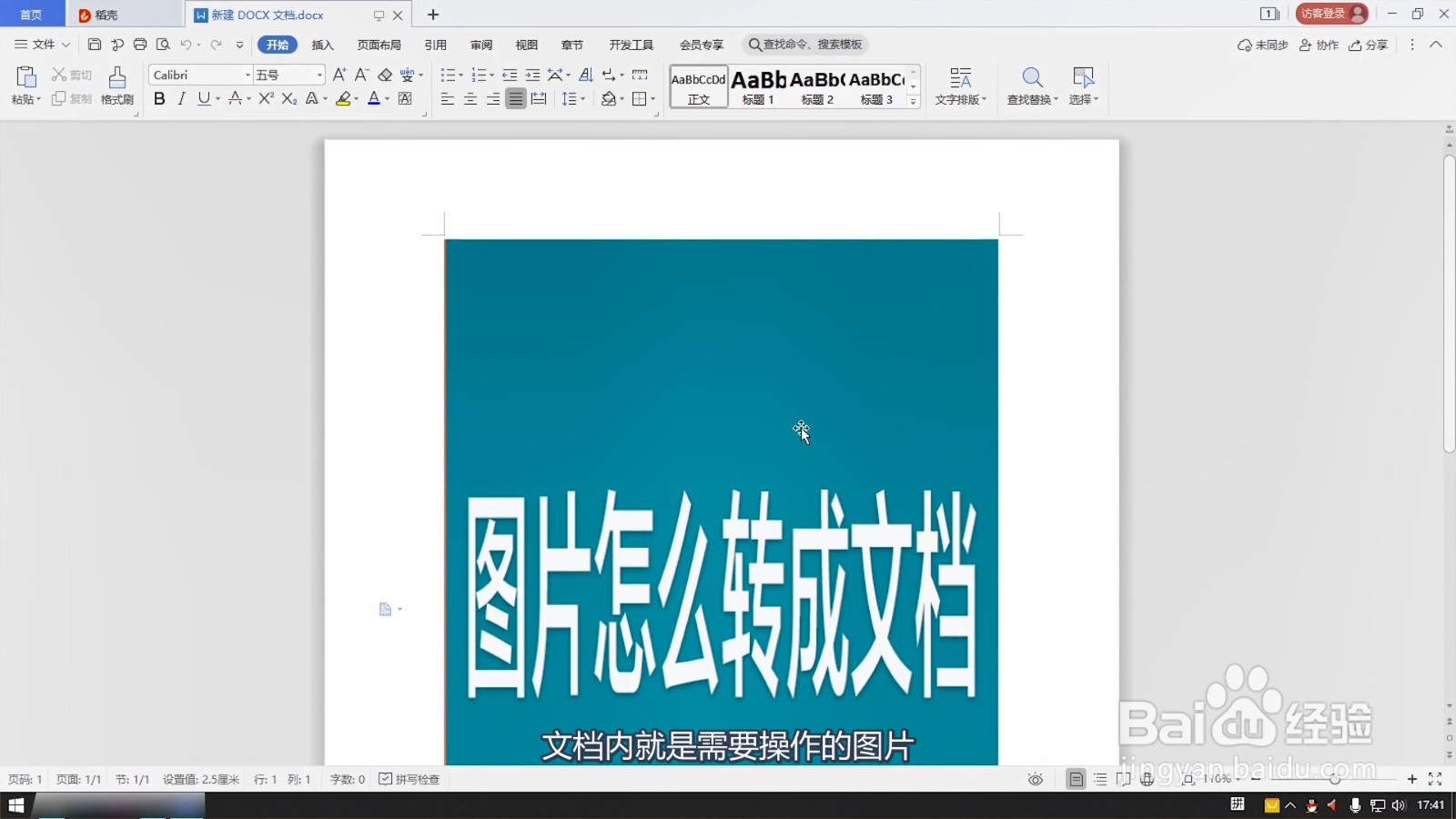Open the 开发工具 tab
Image resolution: width=1456 pixels, height=819 pixels.
(631, 45)
